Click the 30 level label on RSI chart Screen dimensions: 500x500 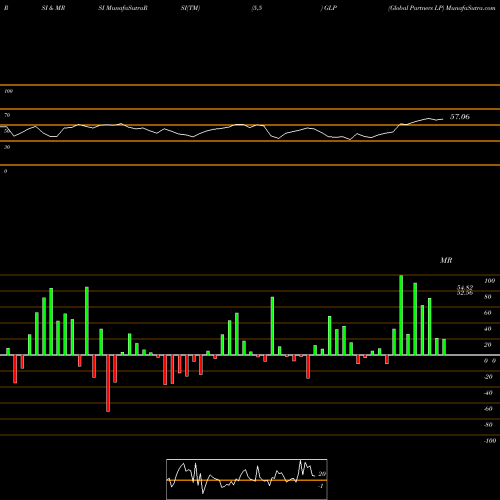click(x=7, y=147)
